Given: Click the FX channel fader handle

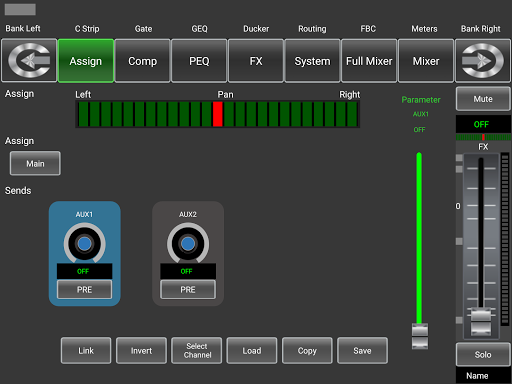Looking at the screenshot, I should [481, 322].
